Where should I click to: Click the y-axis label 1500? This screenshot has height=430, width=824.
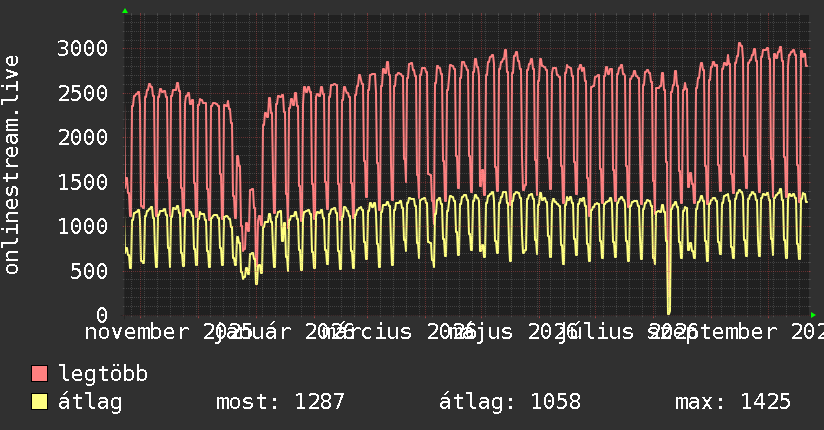[83, 182]
